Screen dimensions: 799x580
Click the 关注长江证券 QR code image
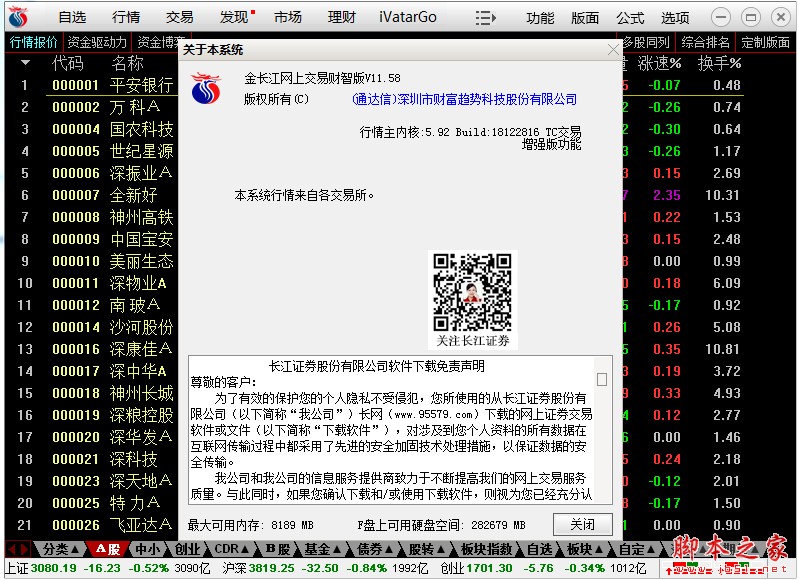tap(472, 299)
